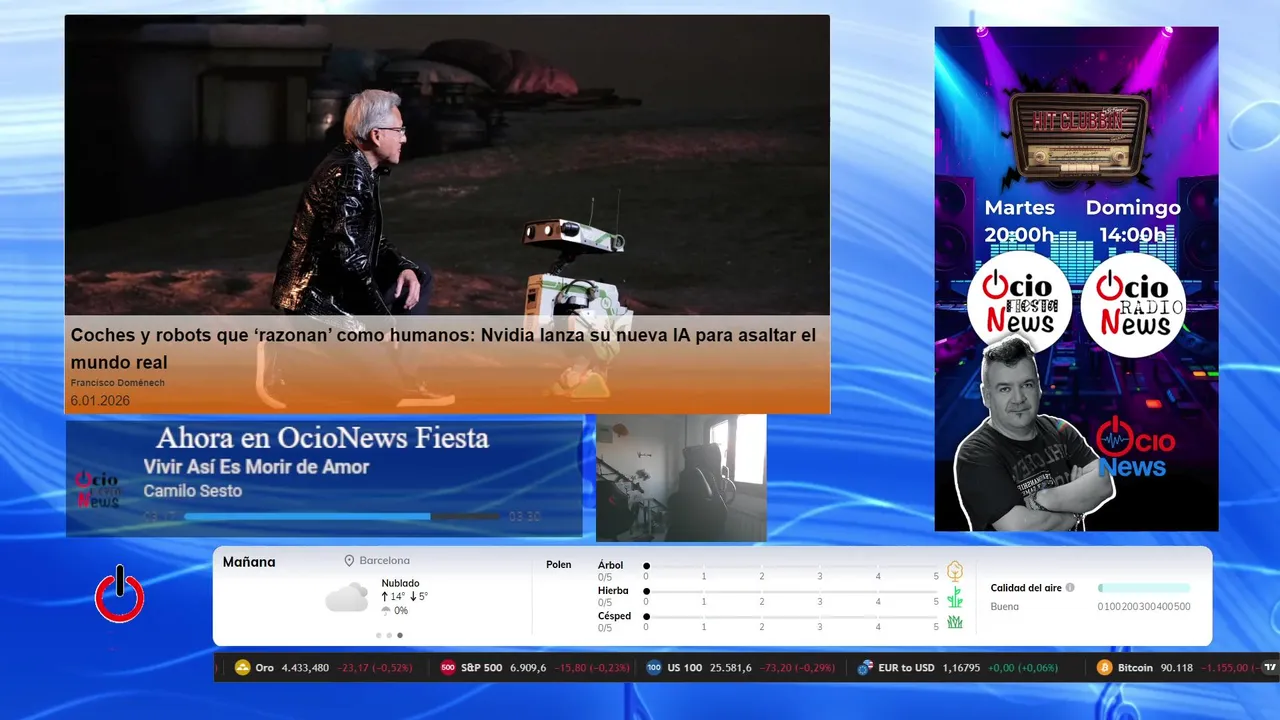The image size is (1280, 720).
Task: Click author name Francisco Doménech
Action: (118, 383)
